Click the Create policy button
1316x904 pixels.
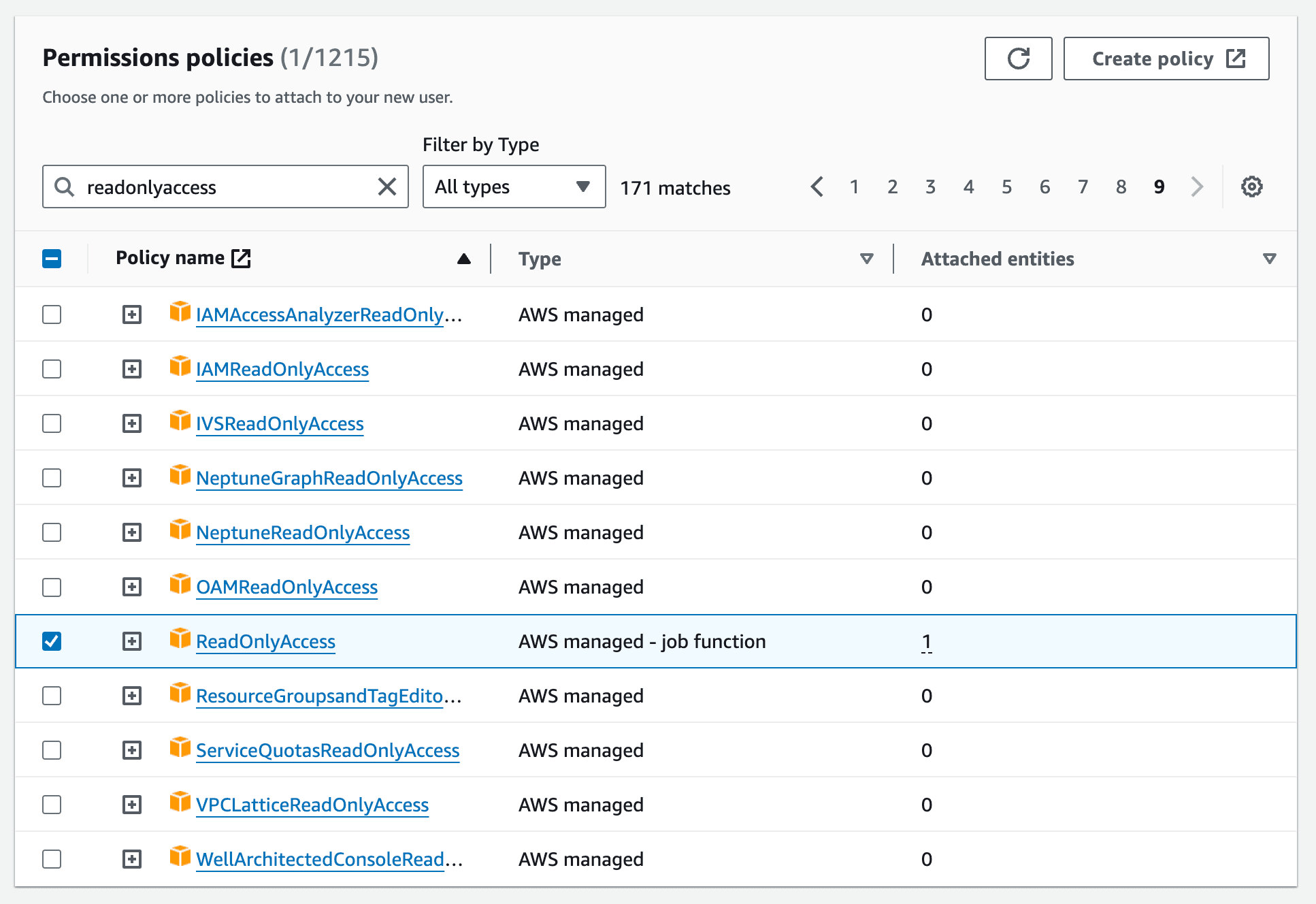pos(1166,59)
